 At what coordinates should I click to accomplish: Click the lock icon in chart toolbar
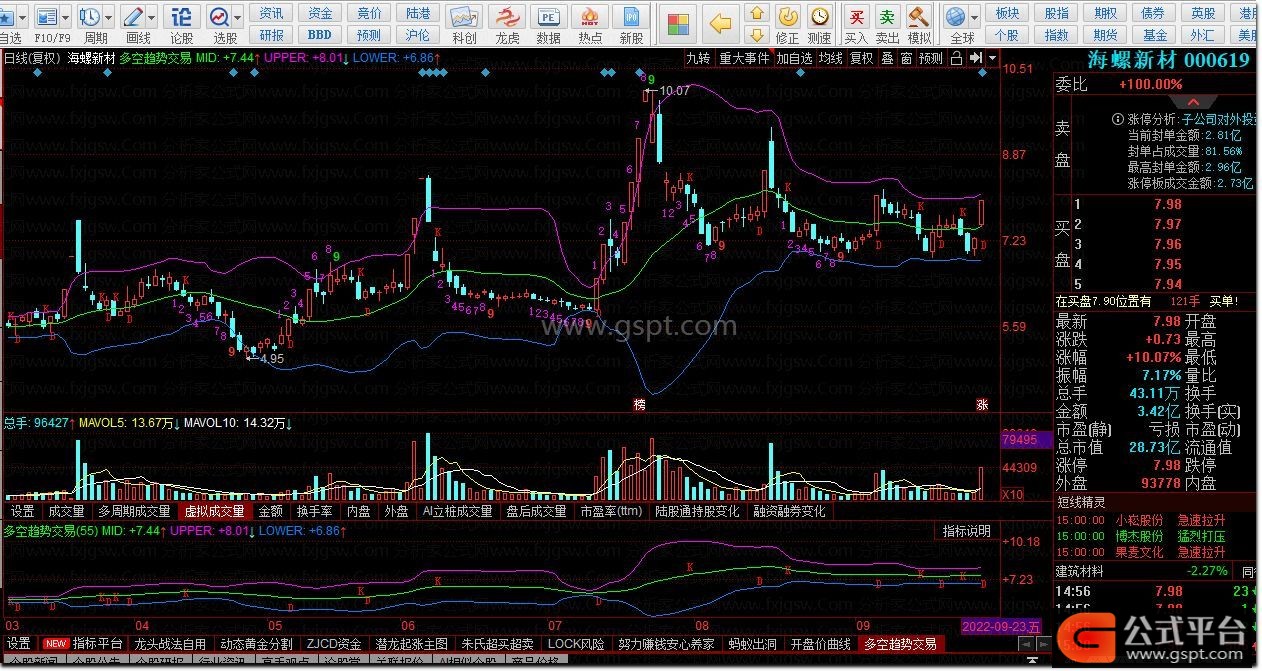(x=956, y=58)
